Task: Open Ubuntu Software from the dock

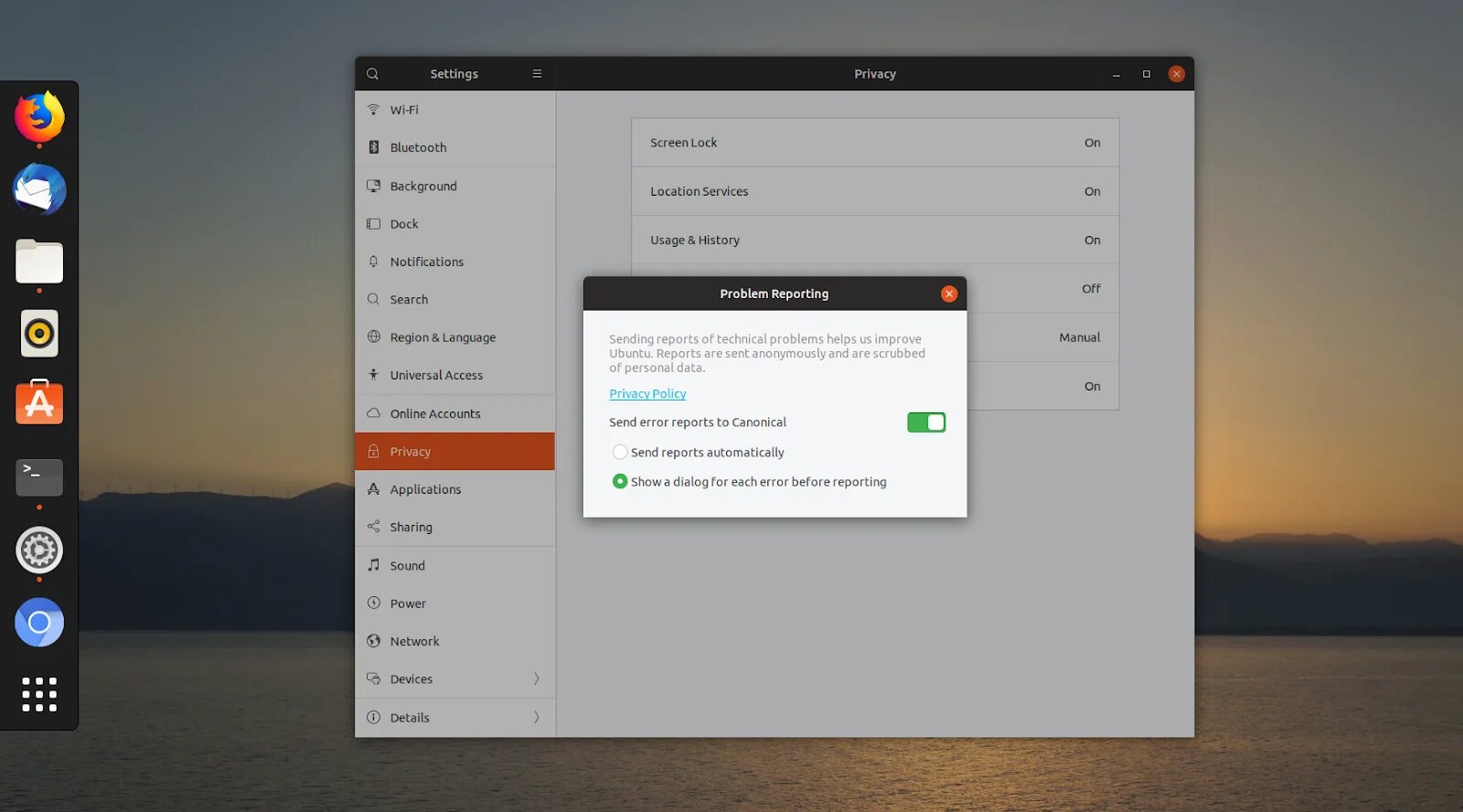Action: click(39, 402)
